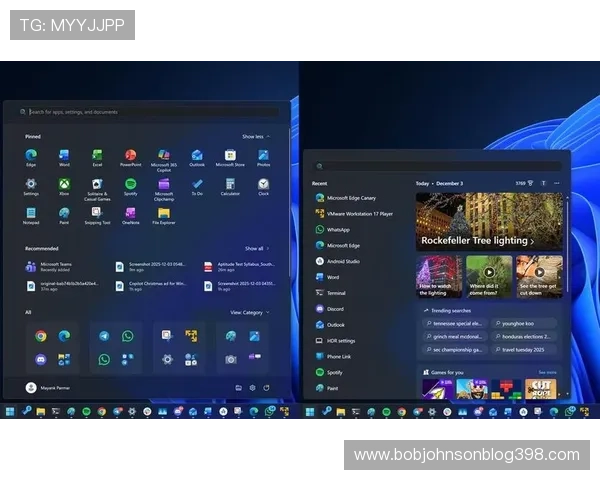The width and height of the screenshot is (600, 480).
Task: Open pinned PowerPoint app
Action: [130, 158]
